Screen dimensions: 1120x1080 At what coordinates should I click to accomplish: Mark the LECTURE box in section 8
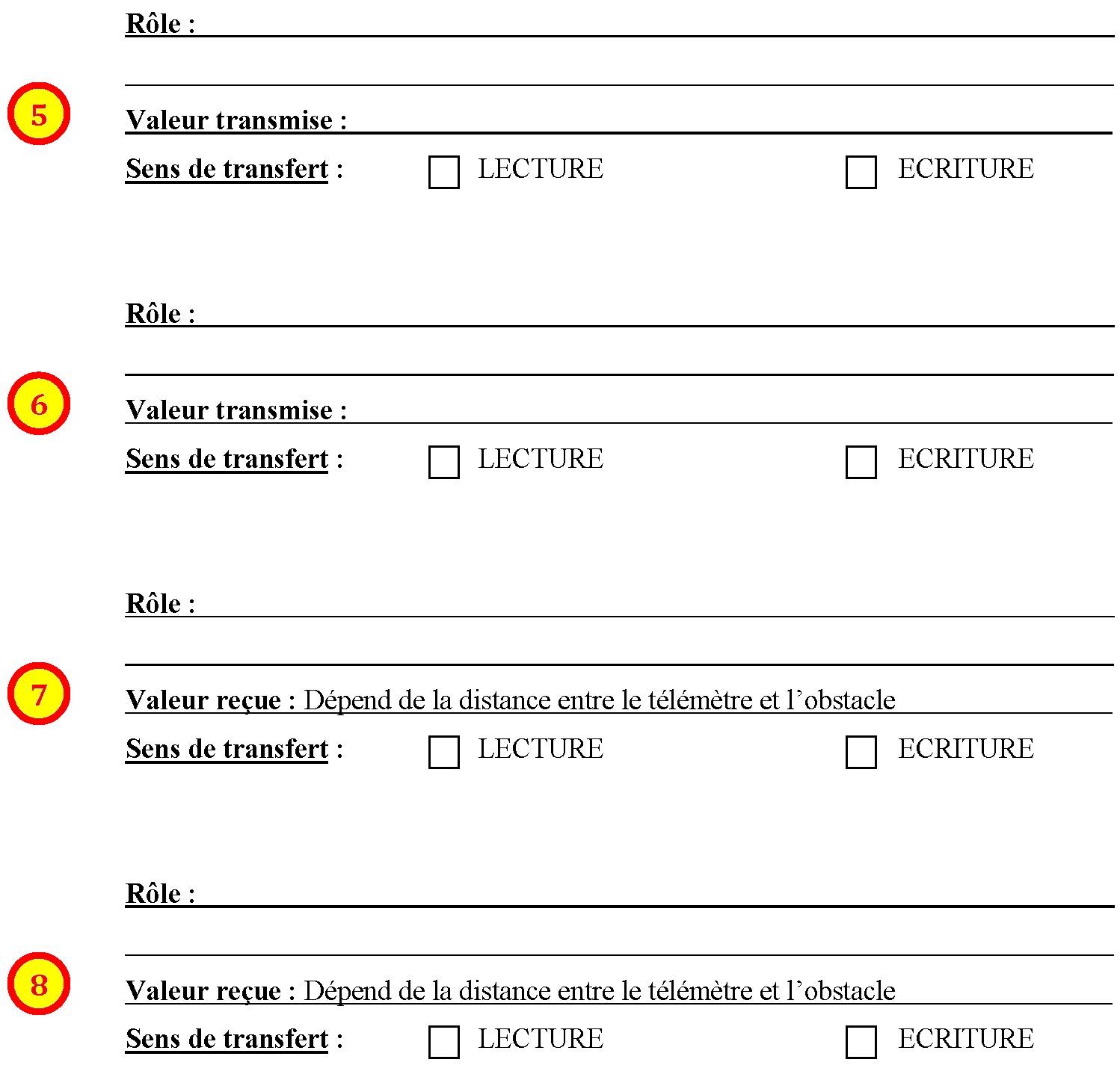[x=443, y=1042]
